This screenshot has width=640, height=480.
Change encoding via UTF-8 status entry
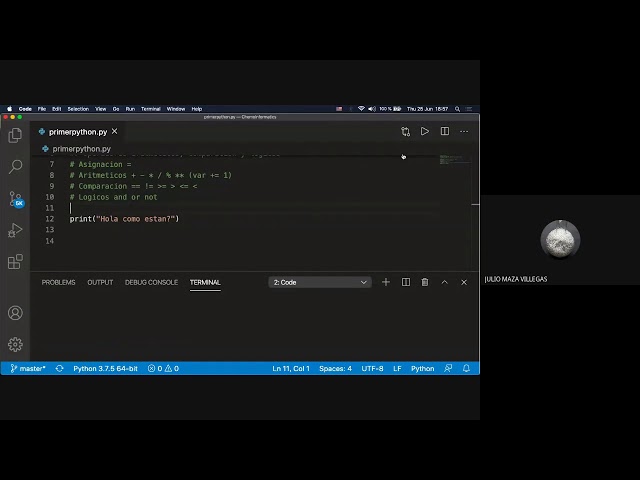click(x=372, y=369)
